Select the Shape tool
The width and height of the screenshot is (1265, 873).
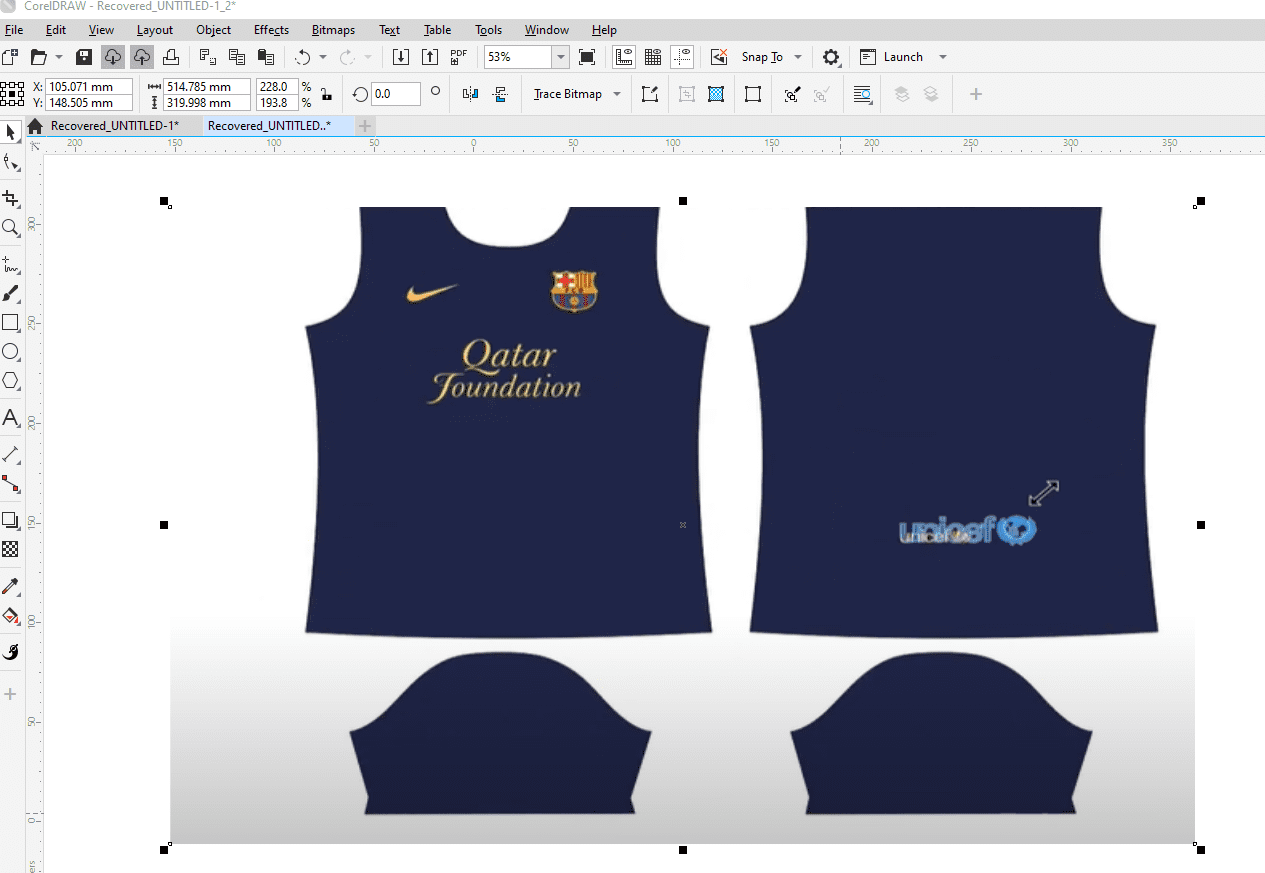click(x=11, y=163)
